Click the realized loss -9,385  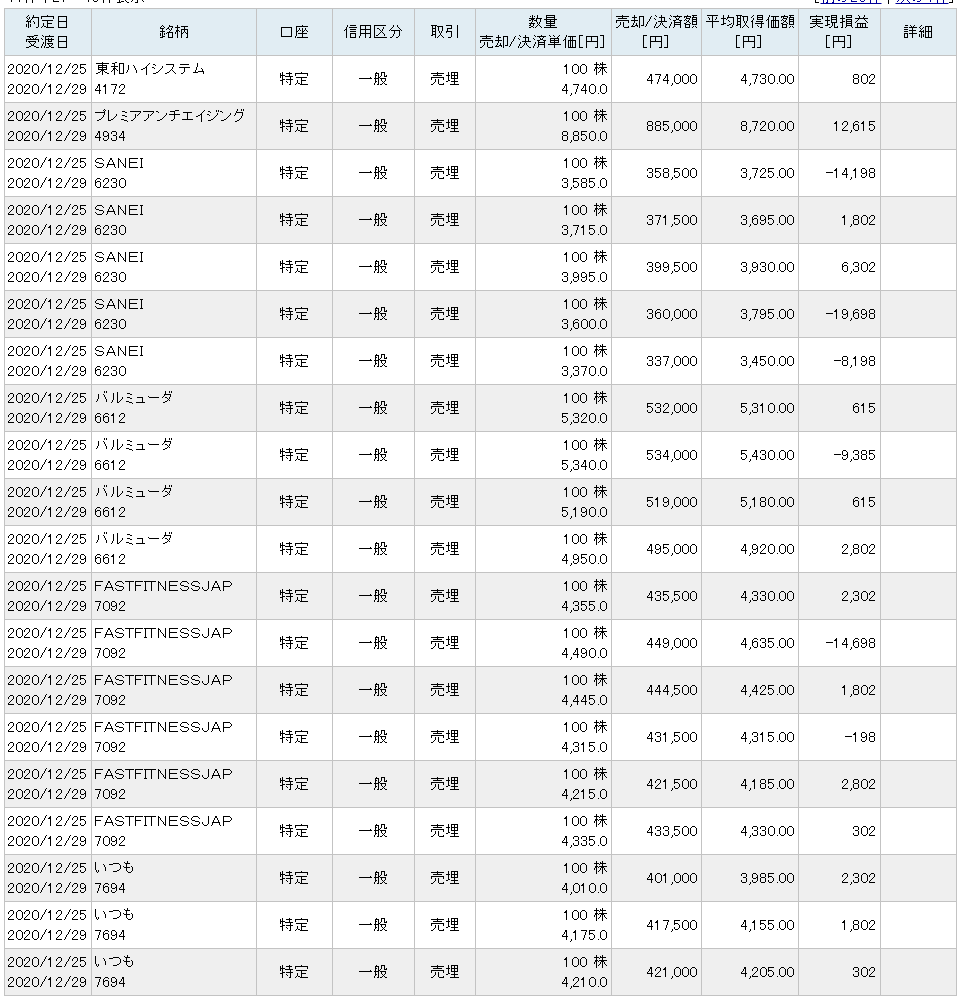(x=855, y=455)
